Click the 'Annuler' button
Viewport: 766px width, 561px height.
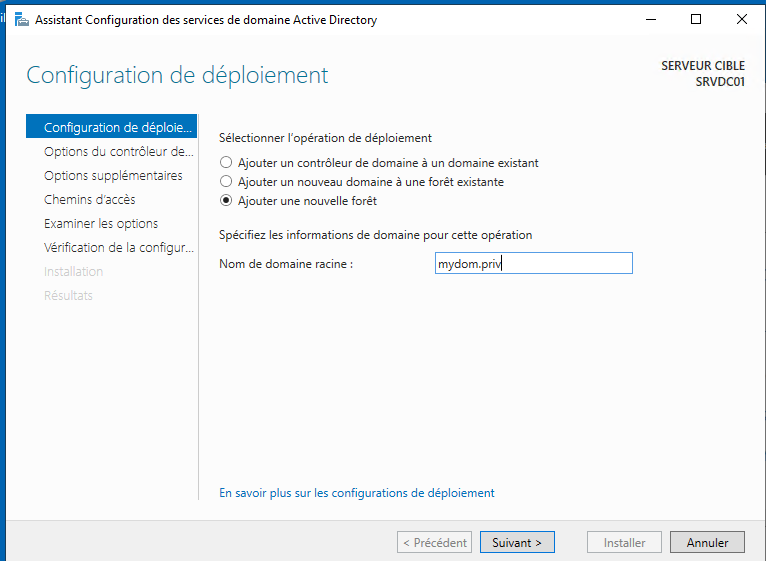707,542
